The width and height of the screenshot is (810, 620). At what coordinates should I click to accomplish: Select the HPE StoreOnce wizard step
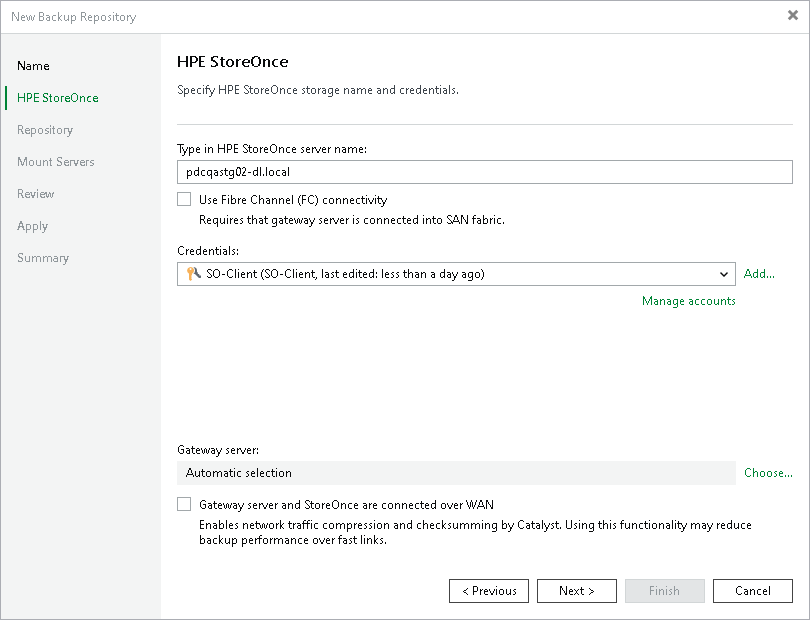[58, 98]
